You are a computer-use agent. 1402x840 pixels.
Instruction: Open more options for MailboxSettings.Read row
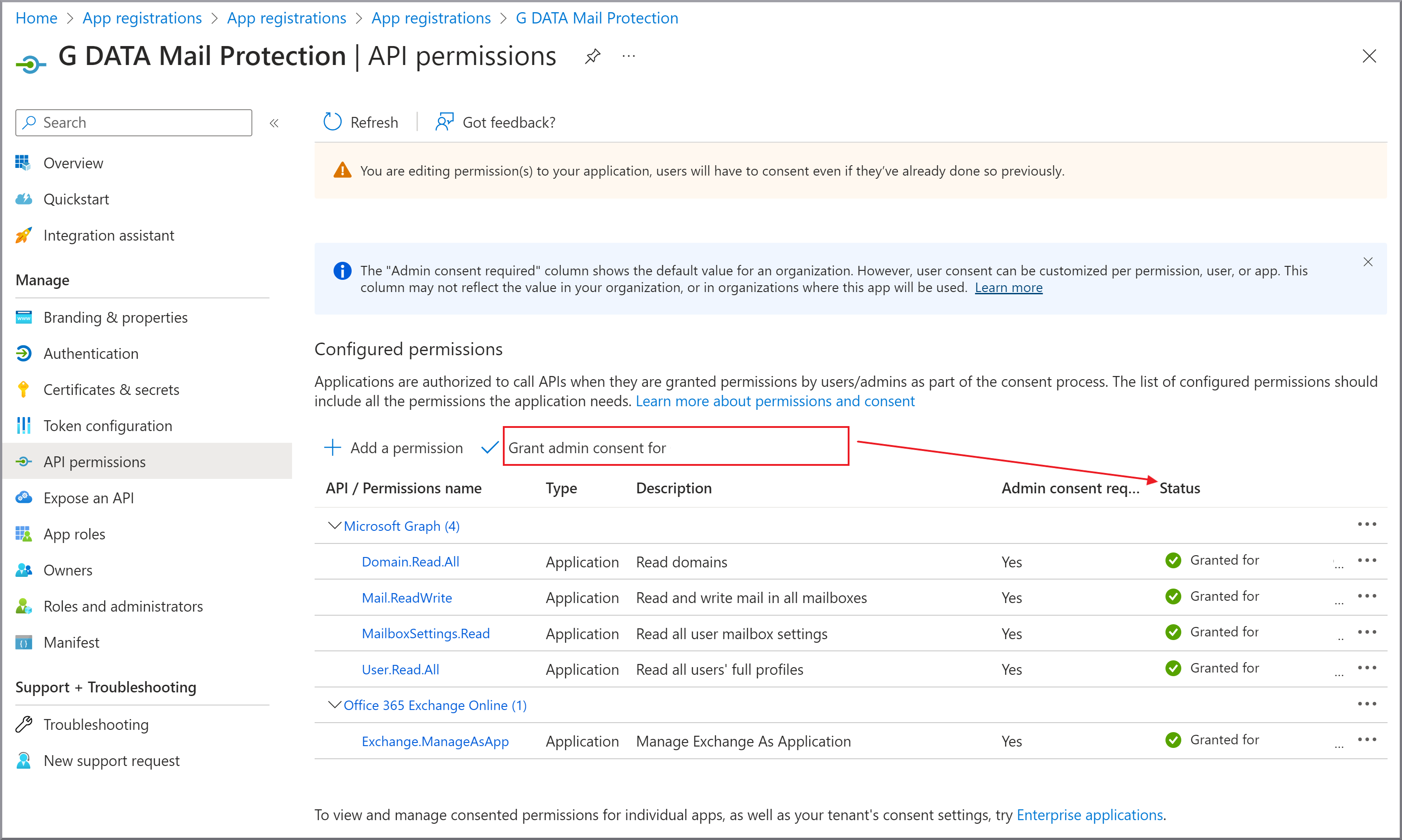point(1366,632)
